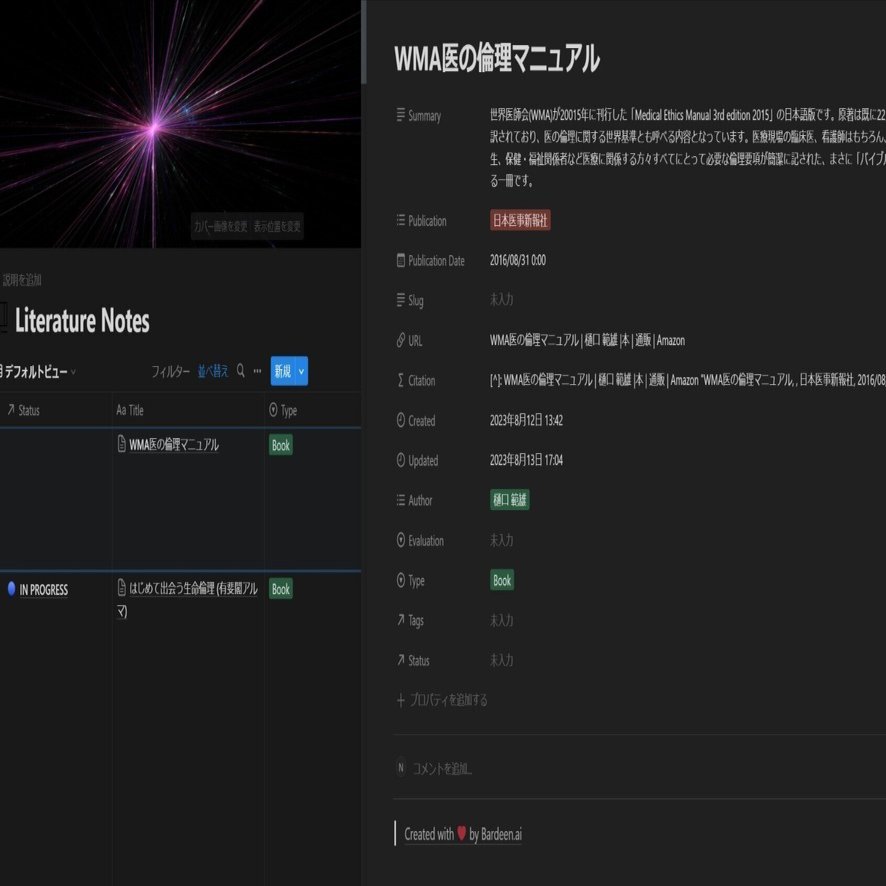
Task: Click the Citation formula (Σ) icon
Action: (401, 380)
